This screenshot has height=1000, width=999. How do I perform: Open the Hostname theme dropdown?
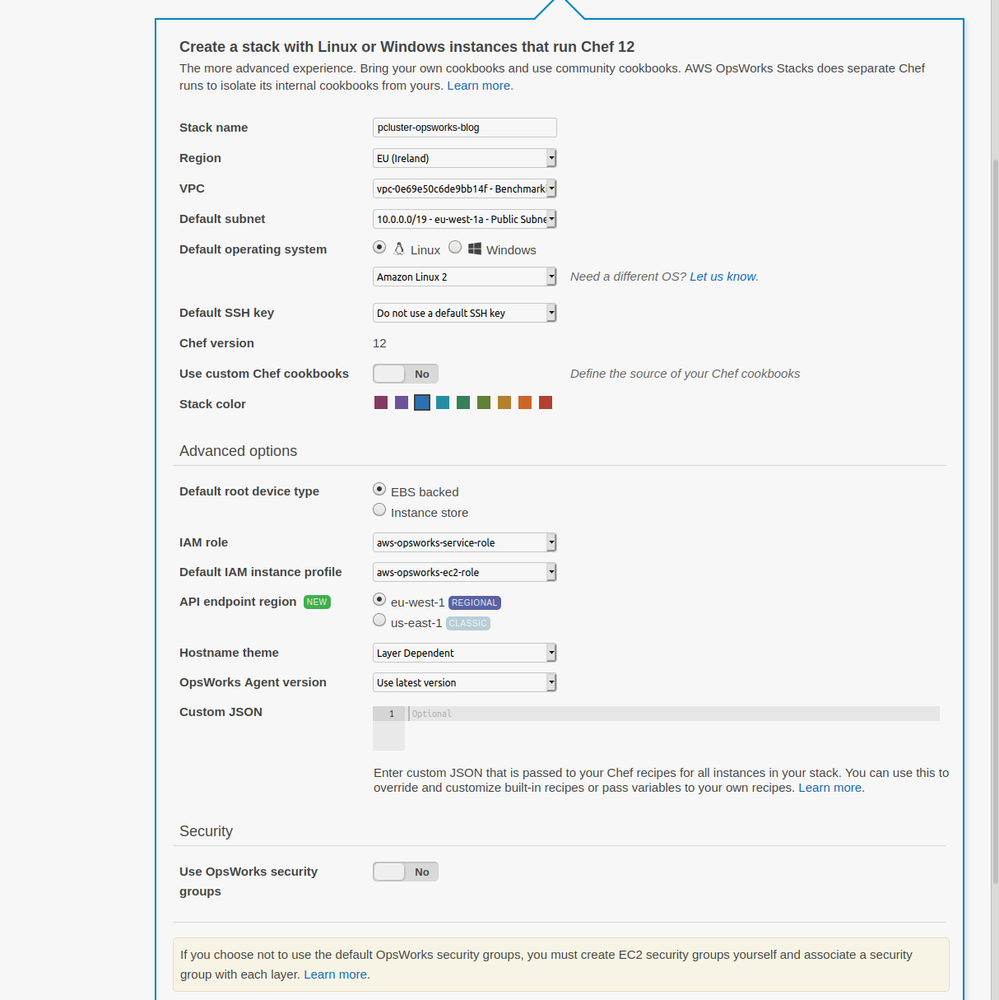[x=550, y=652]
